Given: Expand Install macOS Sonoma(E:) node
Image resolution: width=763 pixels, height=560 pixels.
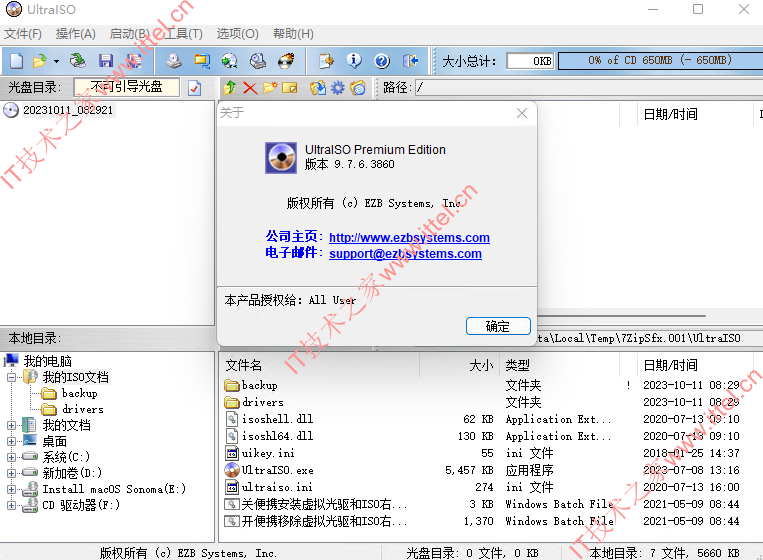Looking at the screenshot, I should point(11,489).
